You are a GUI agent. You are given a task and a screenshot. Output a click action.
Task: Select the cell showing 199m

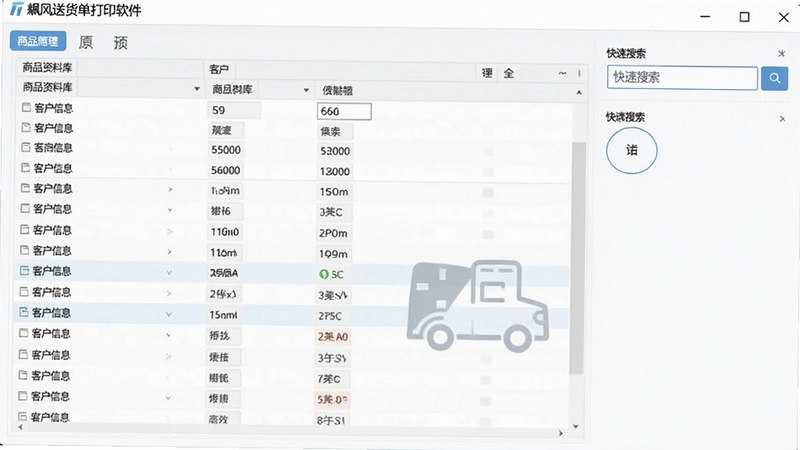[x=333, y=254]
